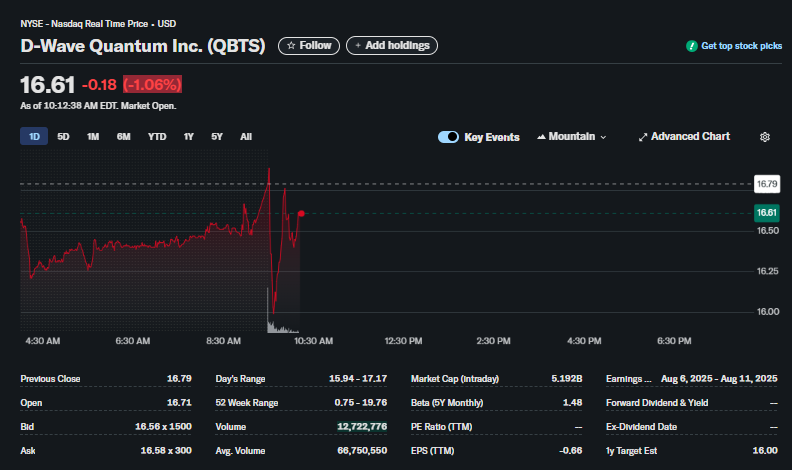Select the 6M range tab
Image resolution: width=792 pixels, height=470 pixels.
124,136
